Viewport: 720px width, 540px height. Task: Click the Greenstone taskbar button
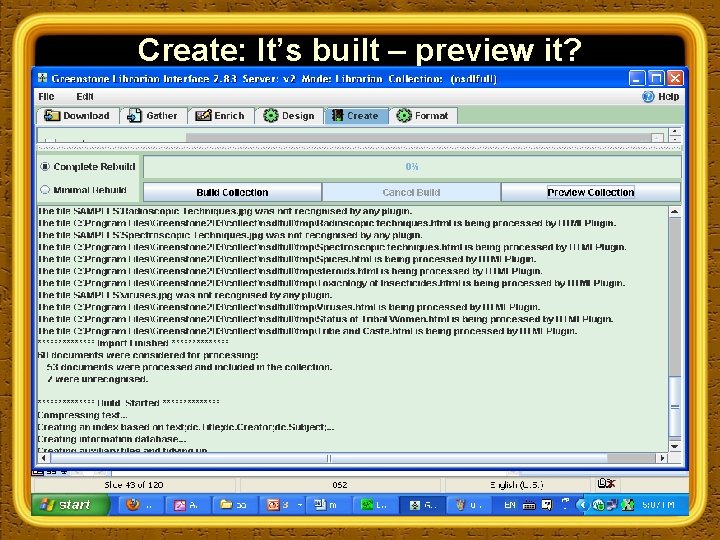pos(422,505)
